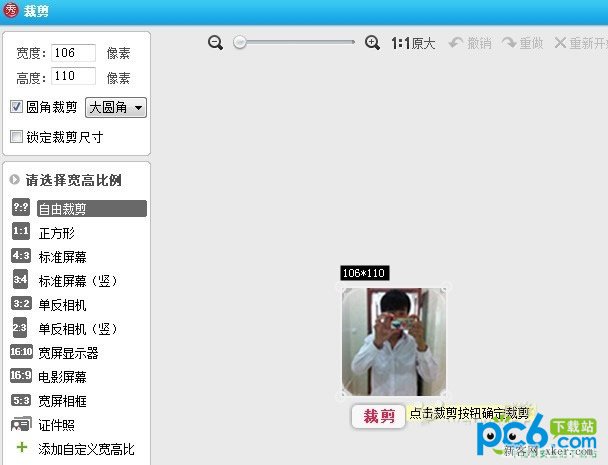
Task: Select the 2:3 portrait ratio icon
Action: coord(20,328)
